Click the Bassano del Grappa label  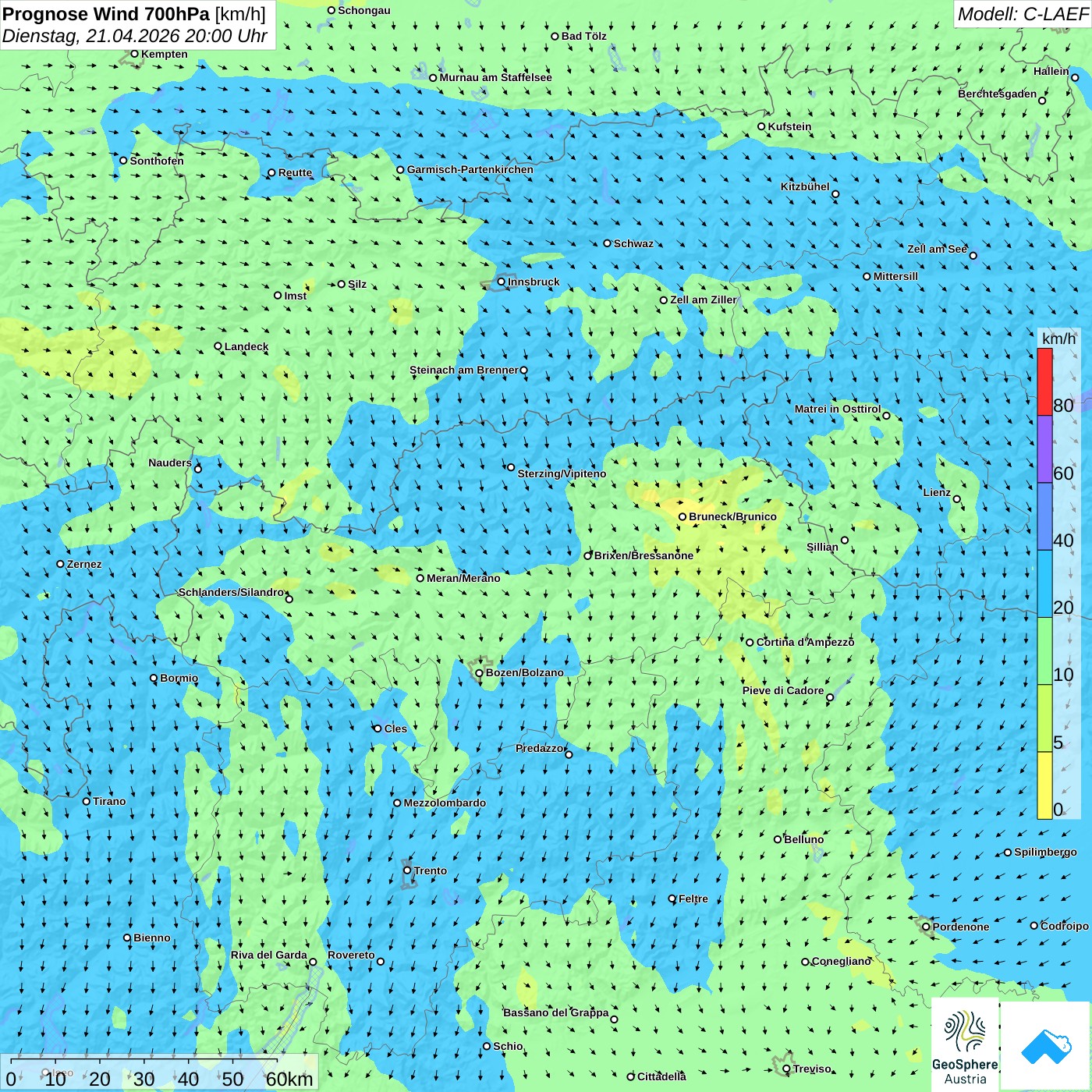tap(555, 1012)
